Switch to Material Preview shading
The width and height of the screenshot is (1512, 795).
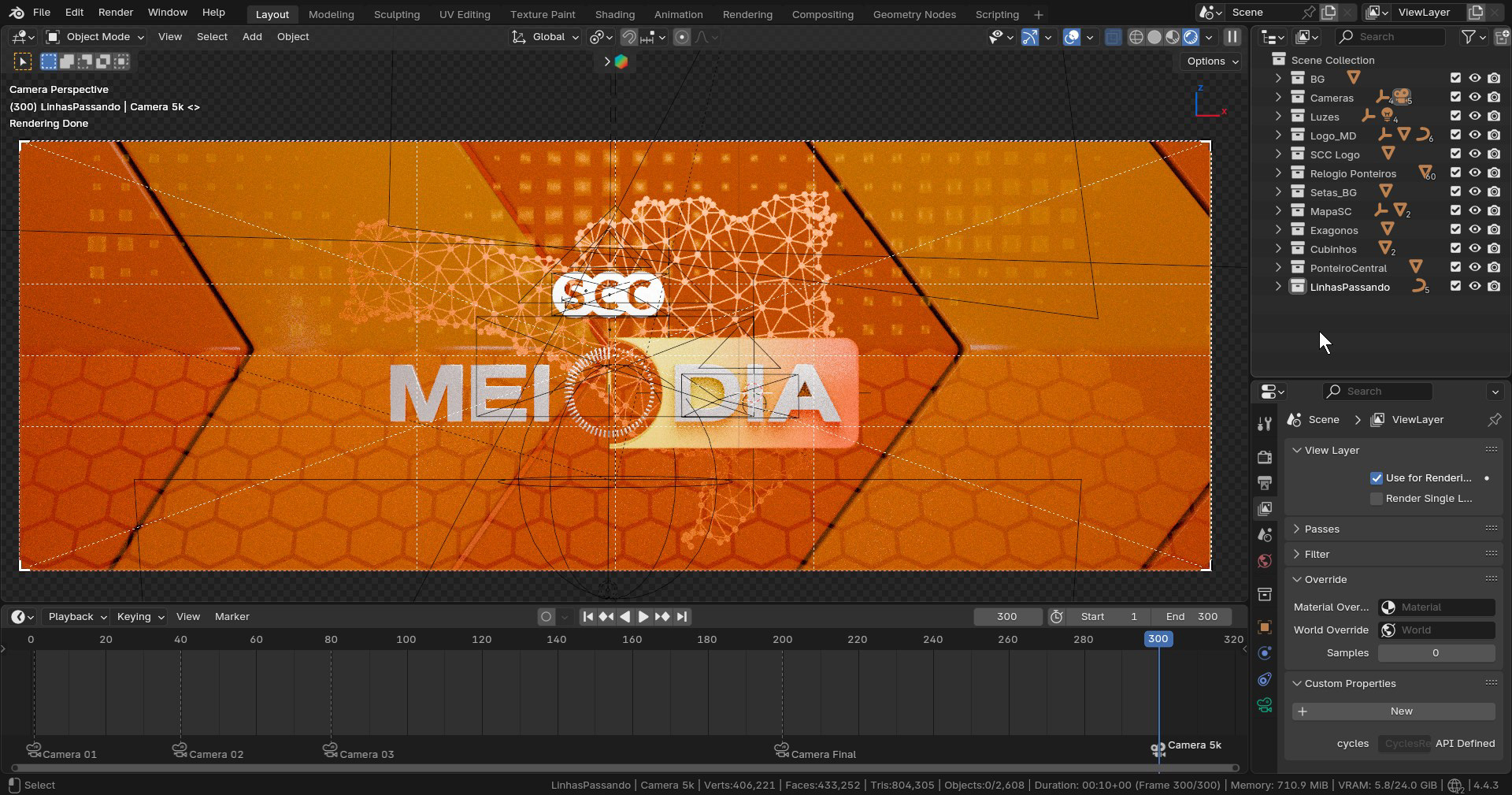pyautogui.click(x=1173, y=37)
